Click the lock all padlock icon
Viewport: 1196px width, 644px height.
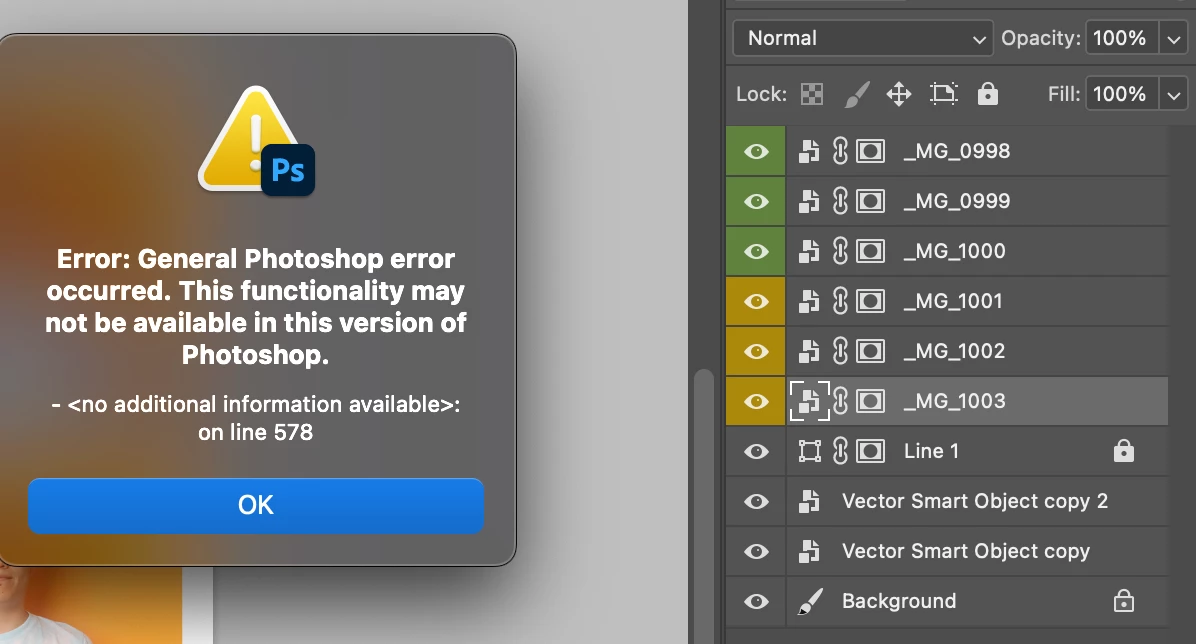tap(988, 94)
